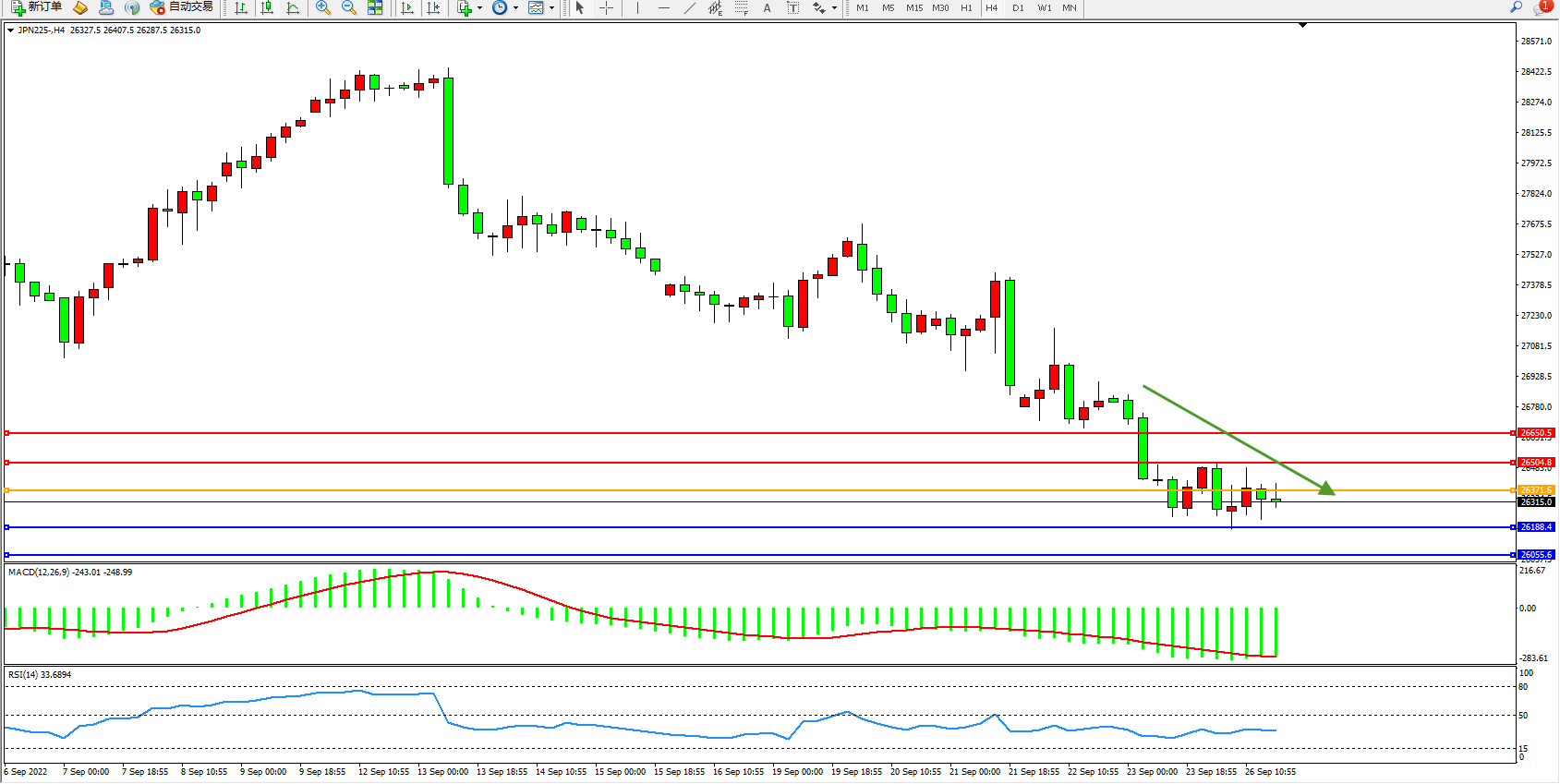This screenshot has width=1560, height=784.
Task: Click the tile windows icon
Action: tap(375, 7)
